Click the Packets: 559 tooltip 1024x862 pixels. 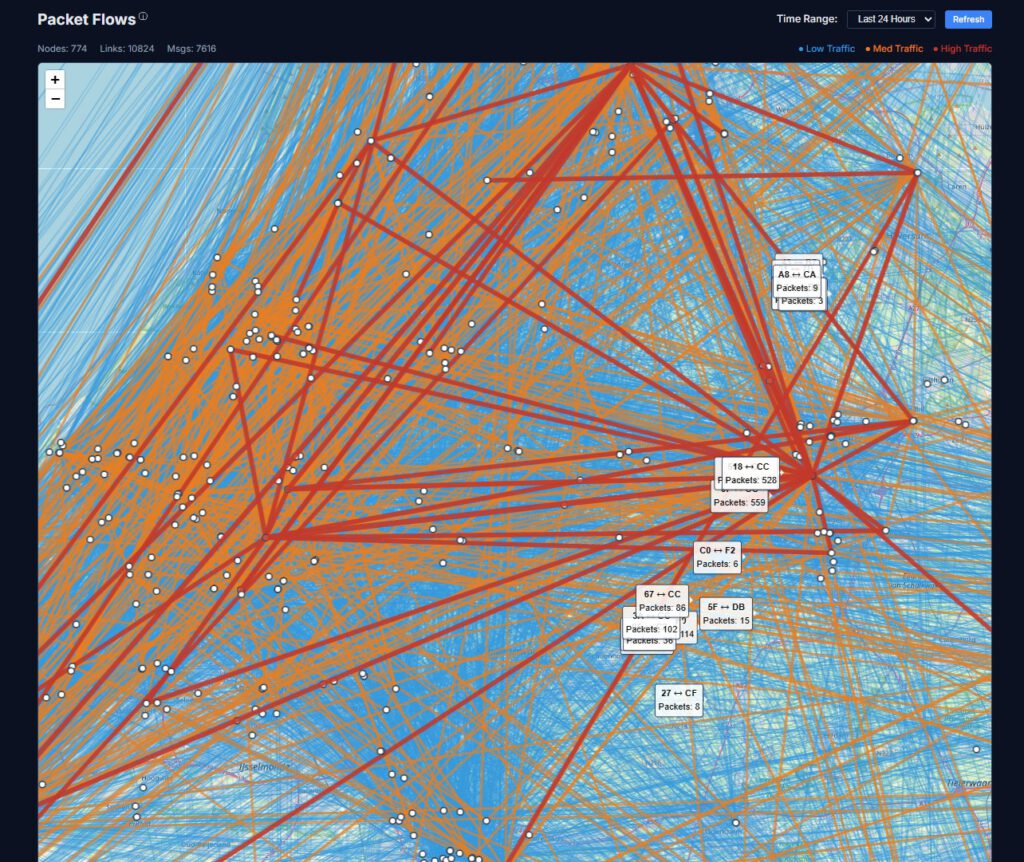pos(740,503)
